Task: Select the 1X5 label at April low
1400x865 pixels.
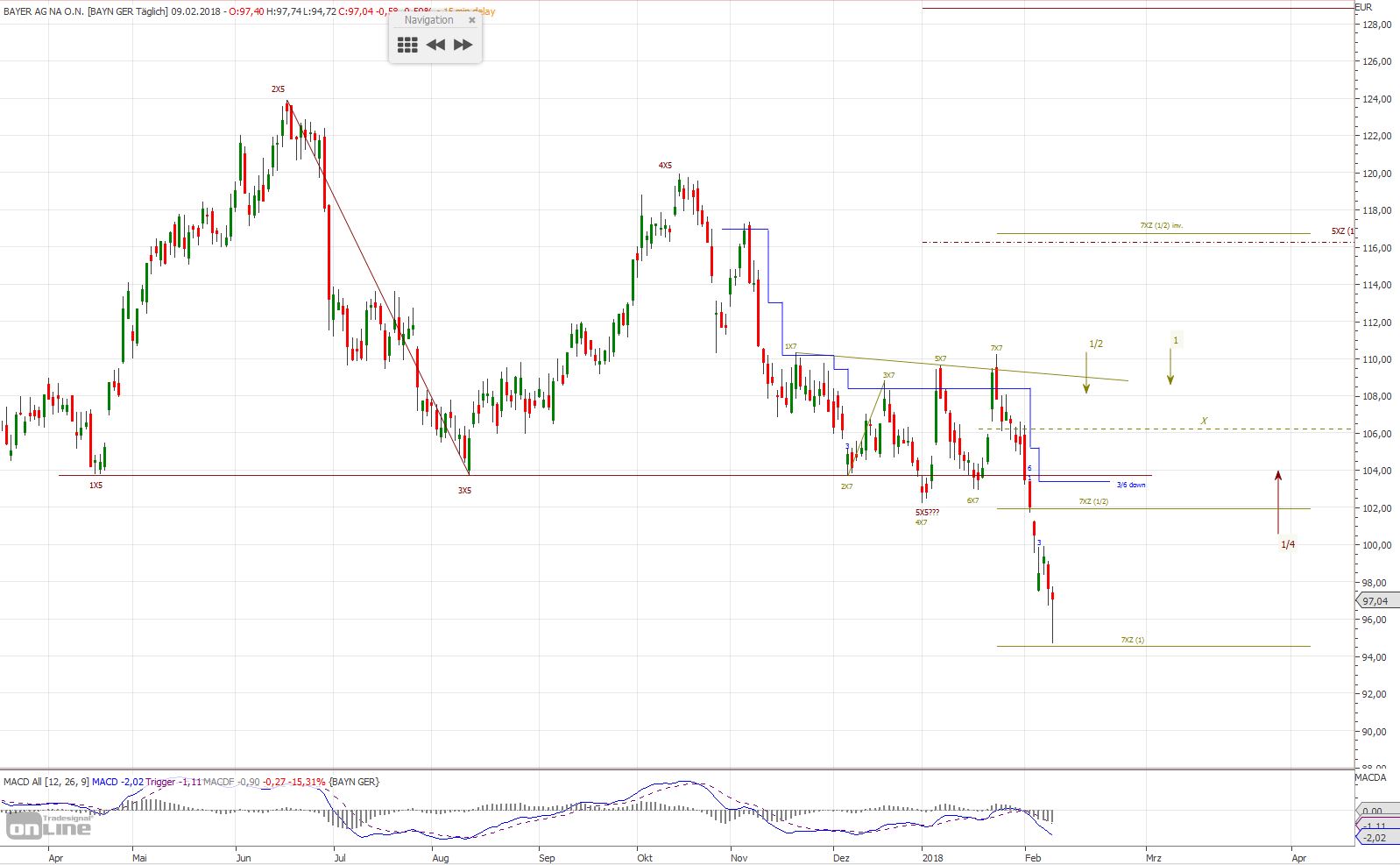Action: pos(95,485)
